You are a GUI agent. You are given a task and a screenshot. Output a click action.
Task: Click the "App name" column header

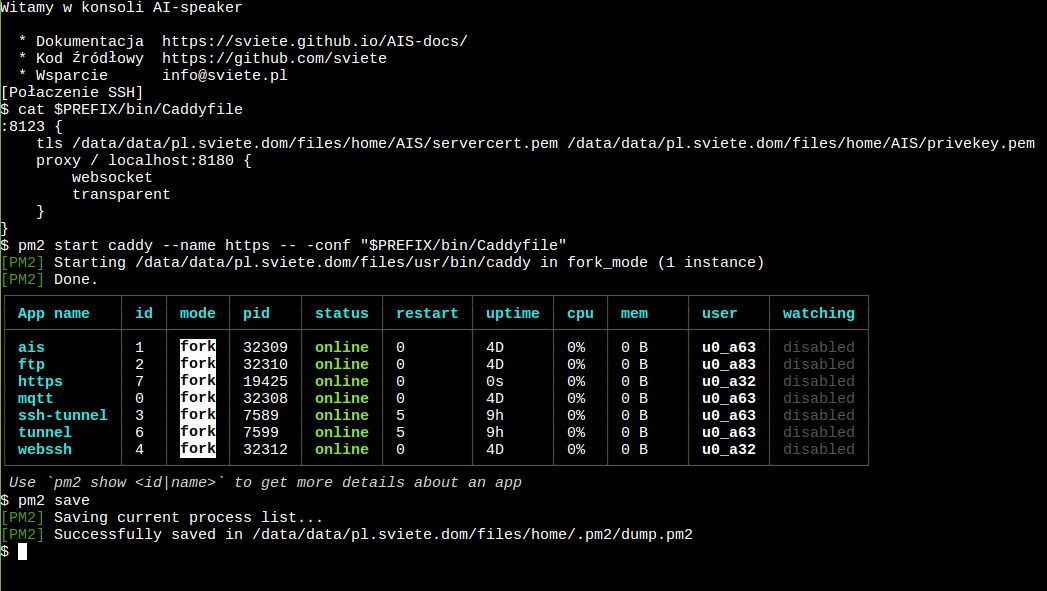point(54,313)
